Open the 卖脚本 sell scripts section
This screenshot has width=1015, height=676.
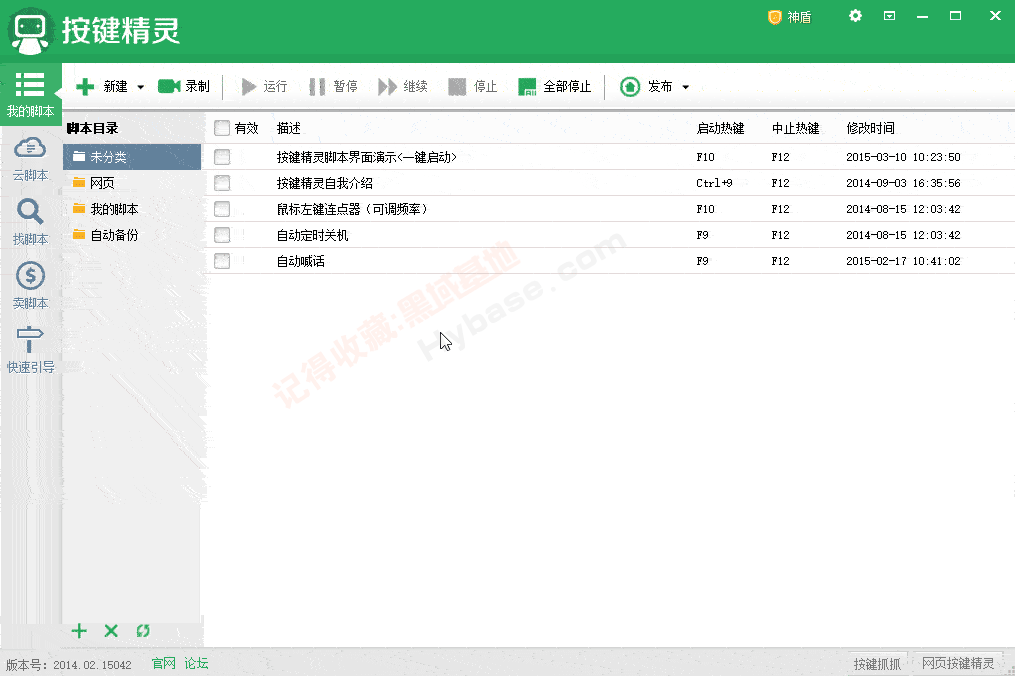click(x=30, y=286)
